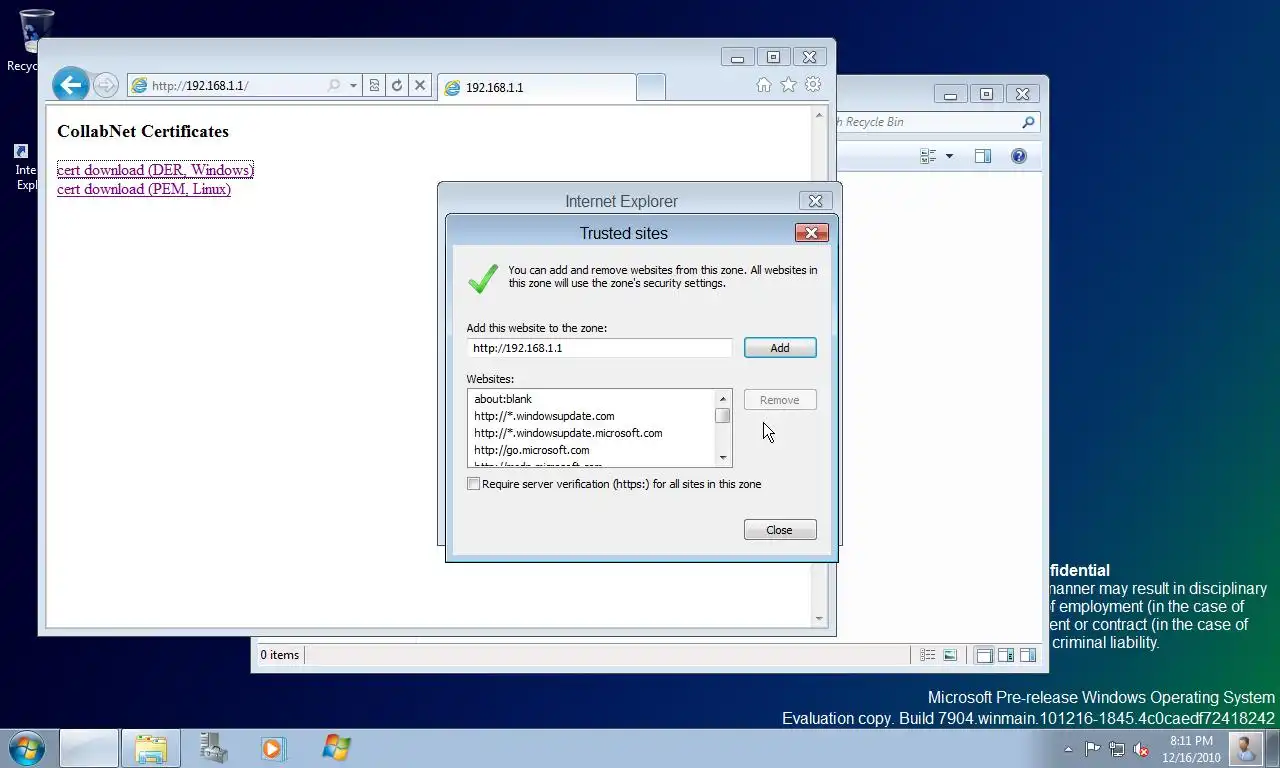Open cert download (DER, Windows) link
This screenshot has width=1280, height=768.
[x=155, y=170]
